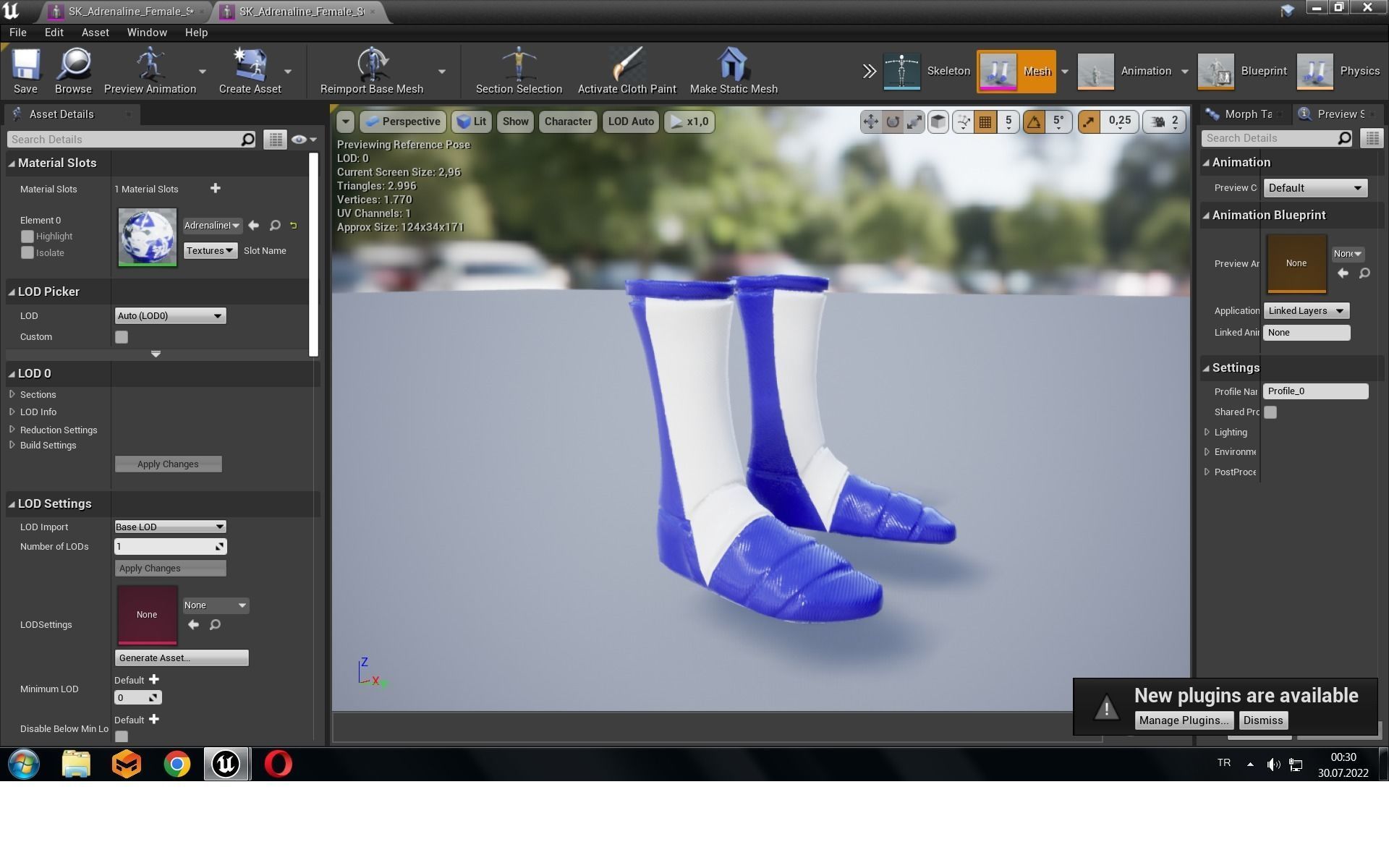Toggle grid snapping in viewport toolbar
The image size is (1389, 868).
pos(985,122)
